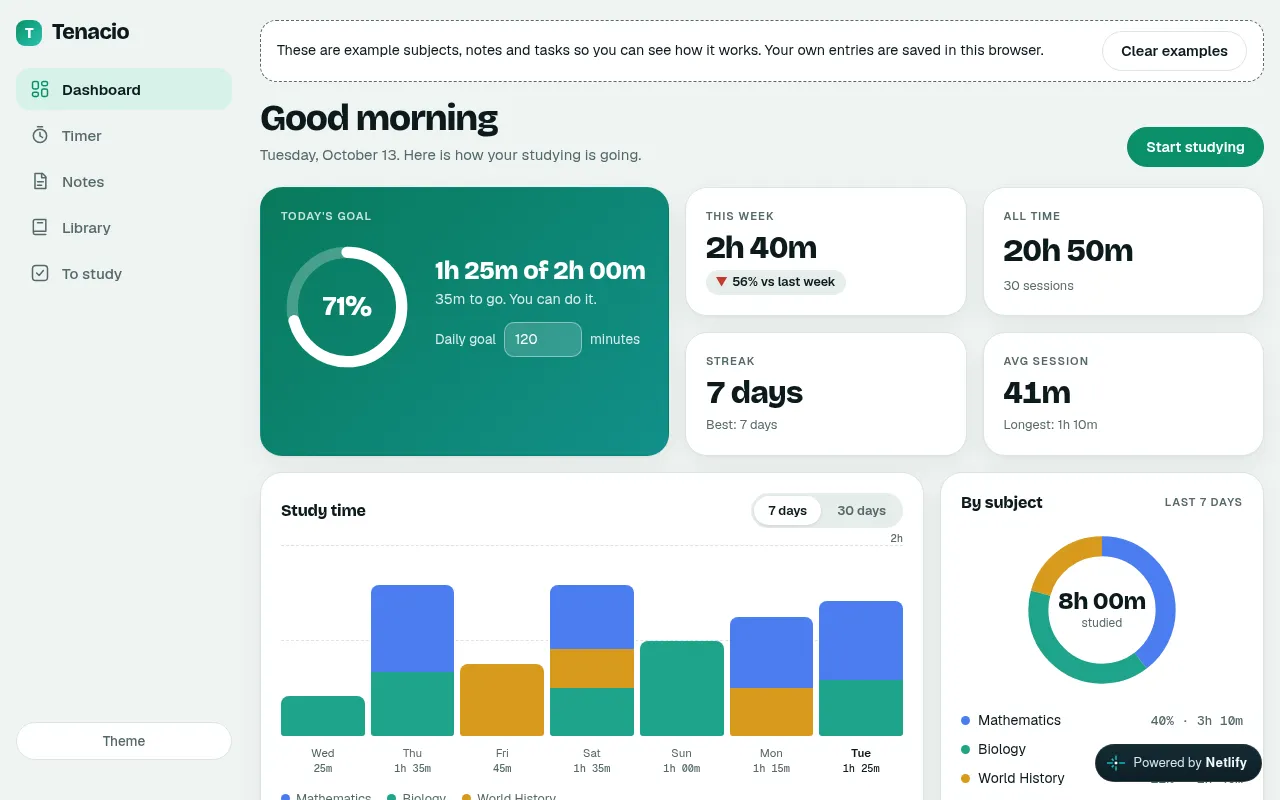Switch chart range to 30 days
Viewport: 1280px width, 800px height.
[x=861, y=510]
